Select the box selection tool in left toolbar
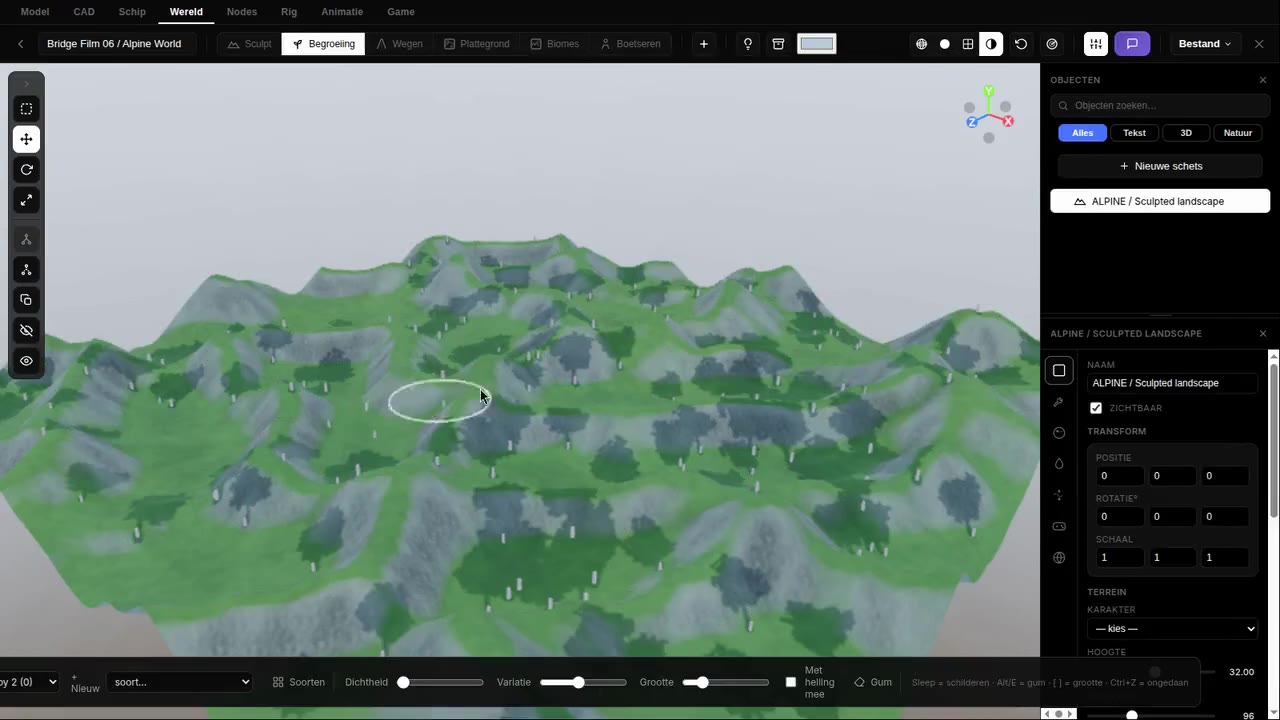The height and width of the screenshot is (720, 1280). pyautogui.click(x=26, y=109)
